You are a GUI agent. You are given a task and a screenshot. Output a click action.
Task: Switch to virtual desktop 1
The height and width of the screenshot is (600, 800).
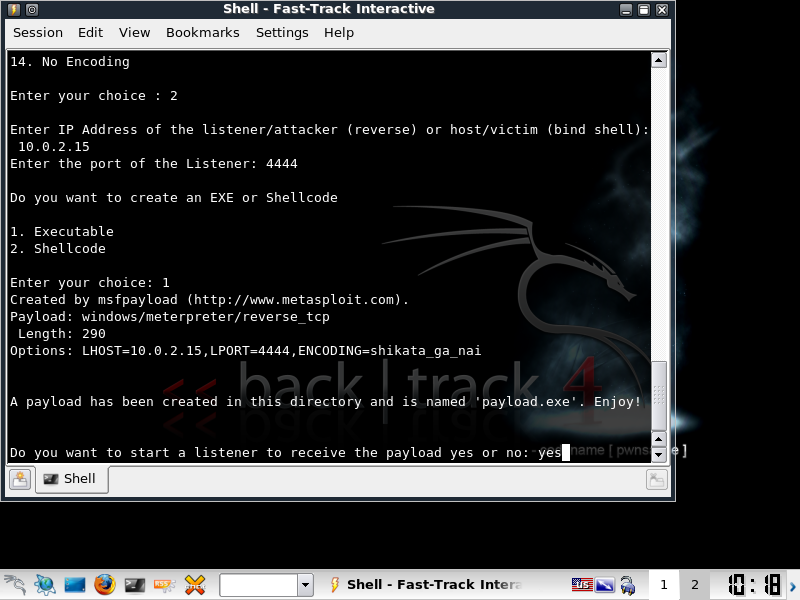tap(664, 585)
